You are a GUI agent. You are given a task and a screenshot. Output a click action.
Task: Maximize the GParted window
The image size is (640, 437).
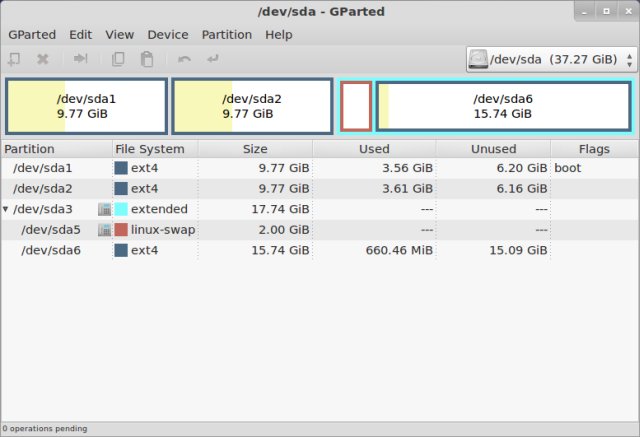(x=607, y=11)
